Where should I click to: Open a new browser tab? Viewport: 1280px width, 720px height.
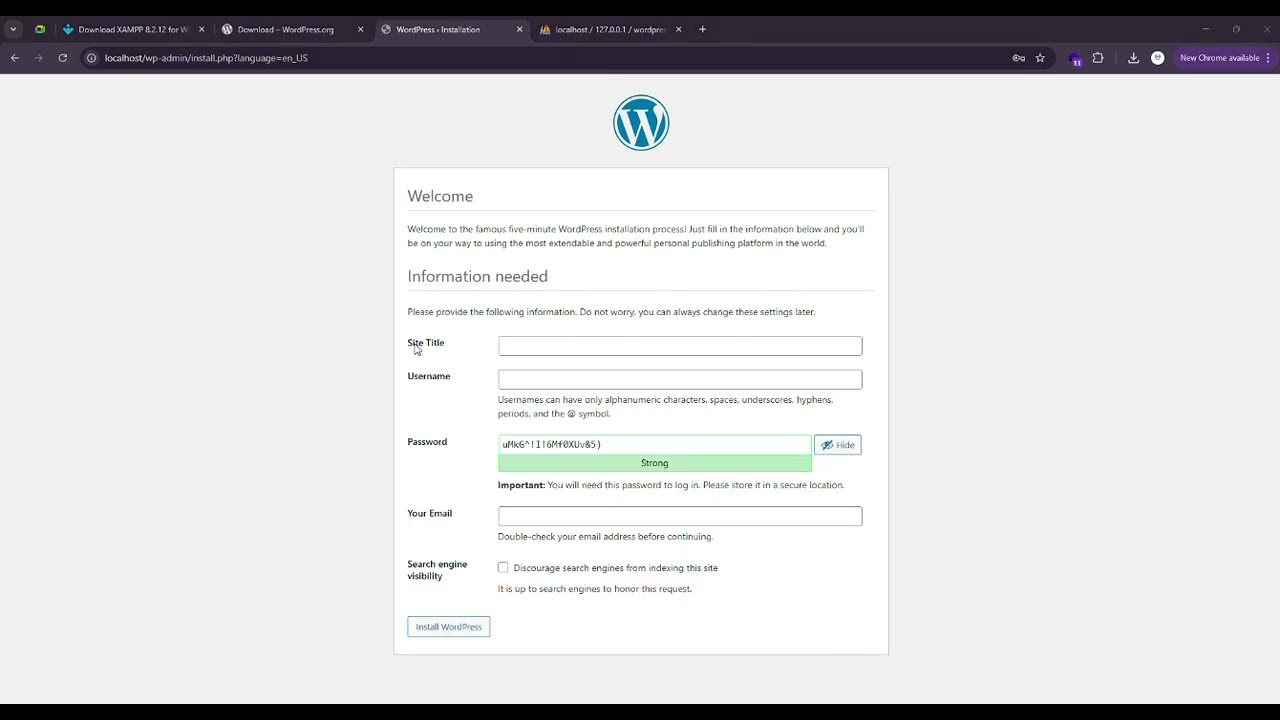click(702, 29)
